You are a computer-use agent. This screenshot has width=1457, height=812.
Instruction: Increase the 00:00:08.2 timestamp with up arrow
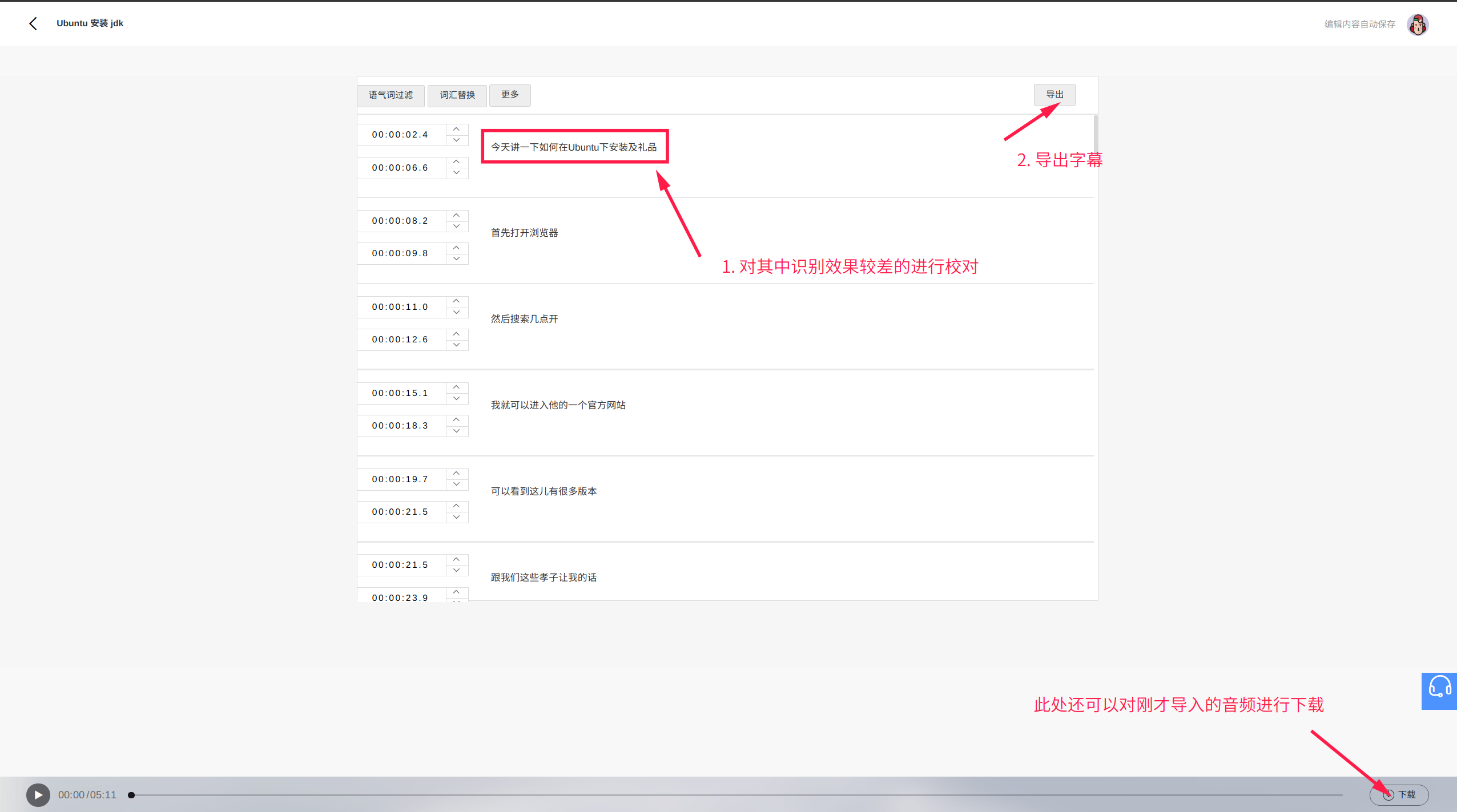[456, 216]
